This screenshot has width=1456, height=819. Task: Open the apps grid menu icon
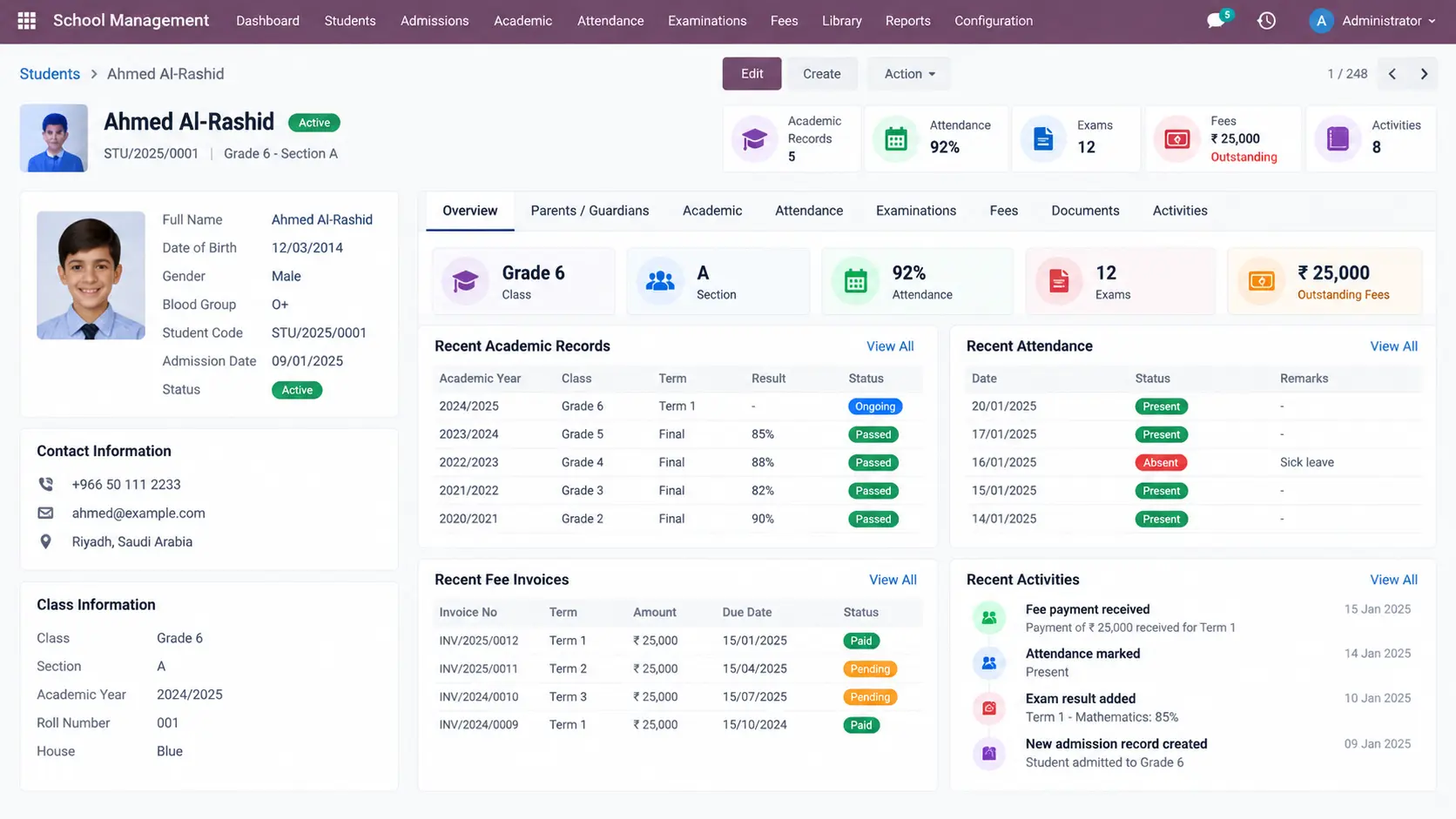click(x=27, y=20)
